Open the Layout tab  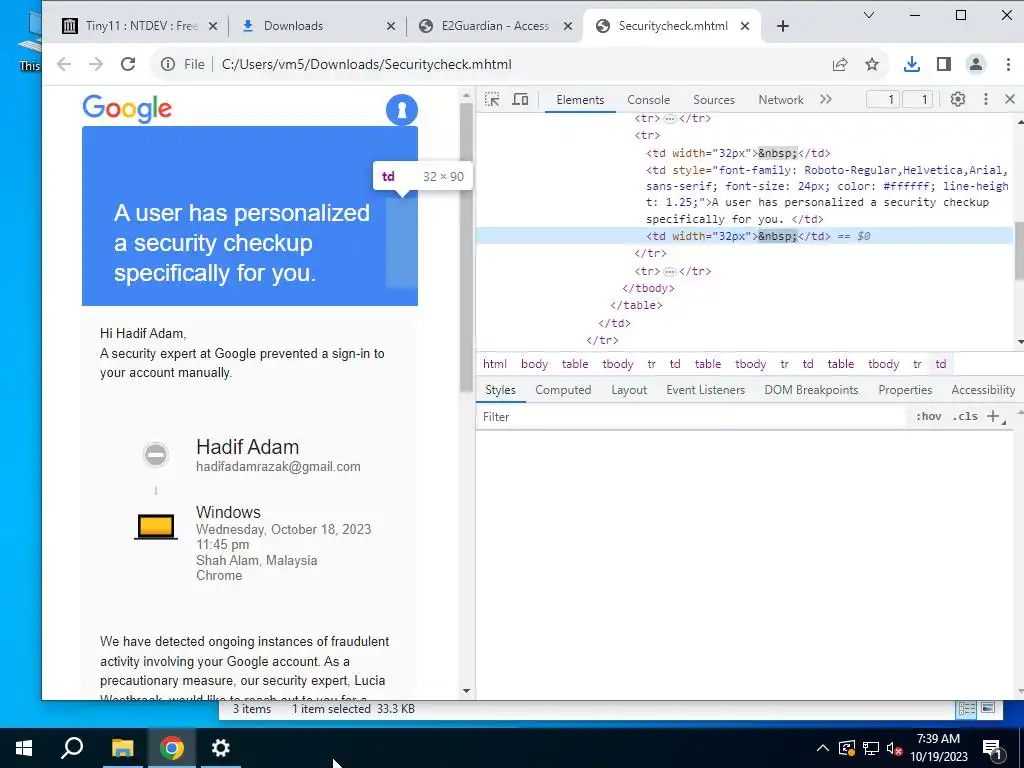coord(629,390)
